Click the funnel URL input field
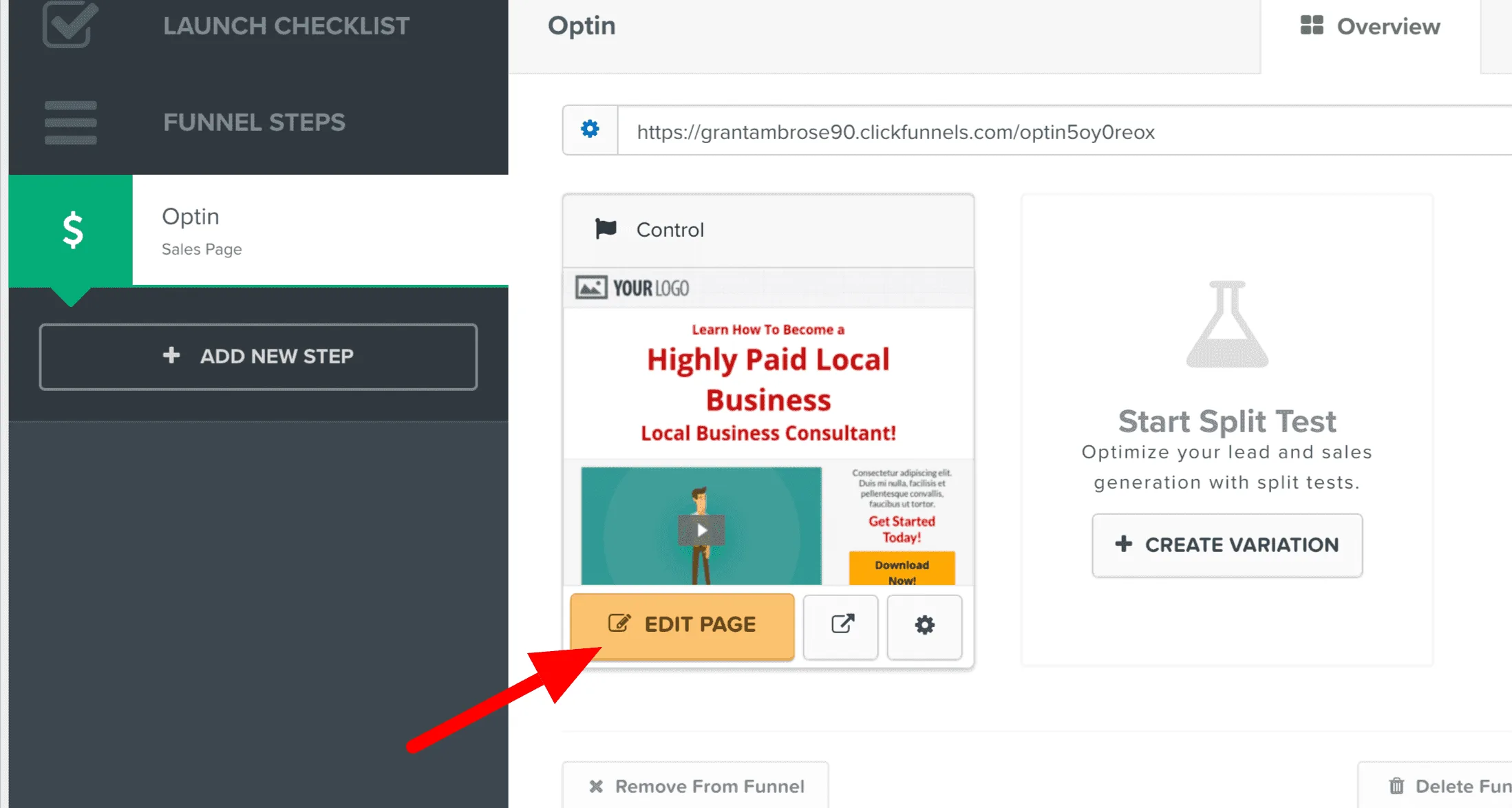The image size is (1512, 808). point(1065,130)
